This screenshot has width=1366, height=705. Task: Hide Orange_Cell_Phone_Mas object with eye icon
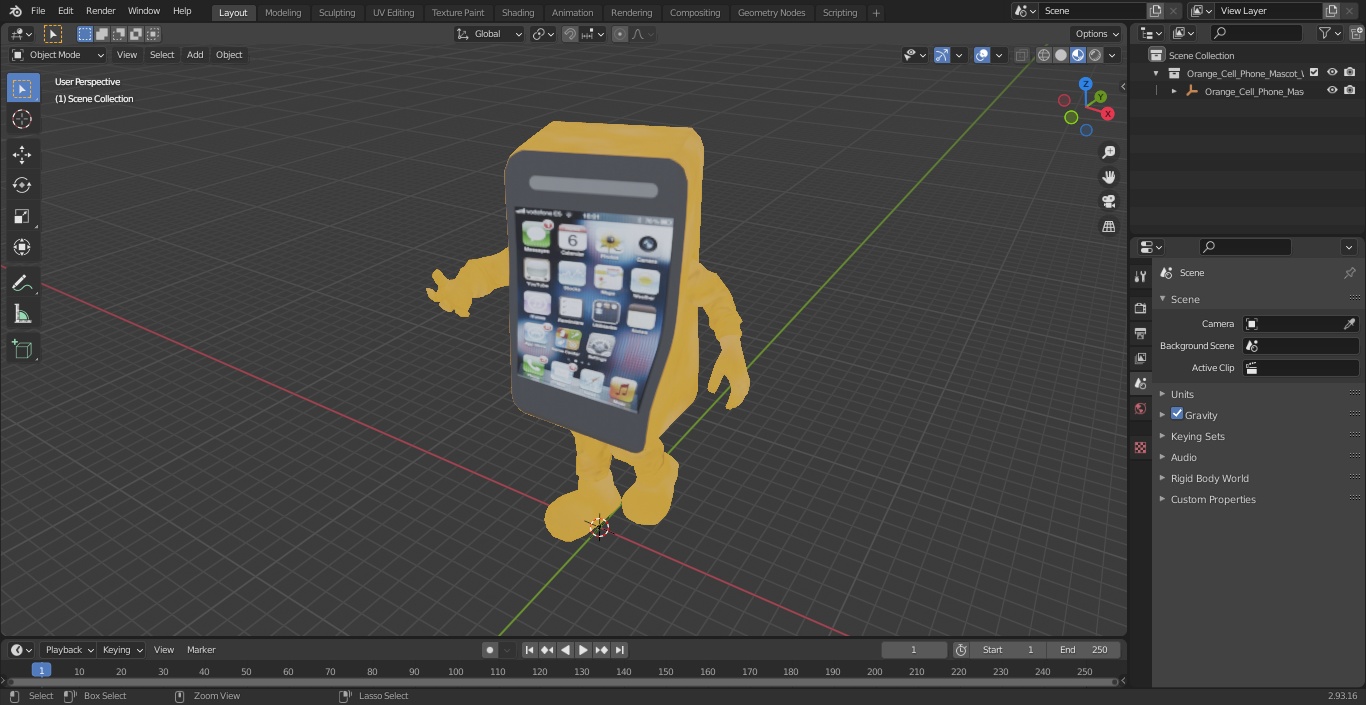coord(1332,91)
